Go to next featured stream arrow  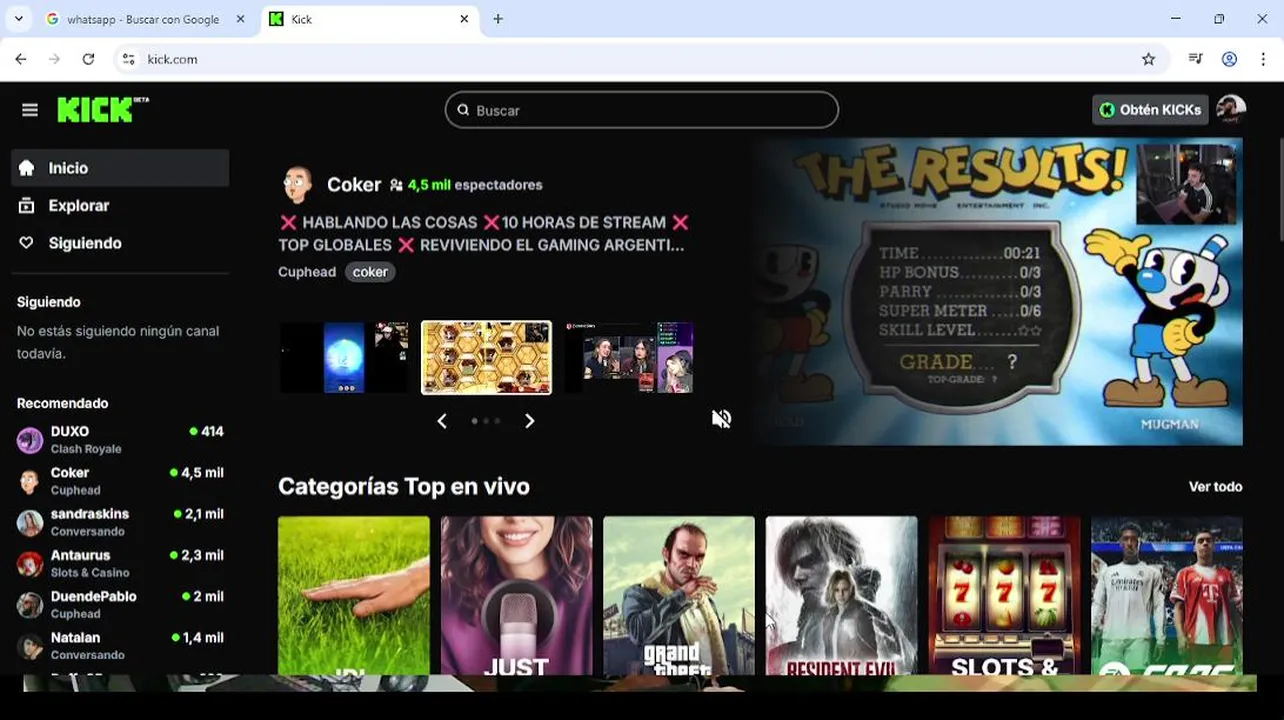[x=530, y=421]
